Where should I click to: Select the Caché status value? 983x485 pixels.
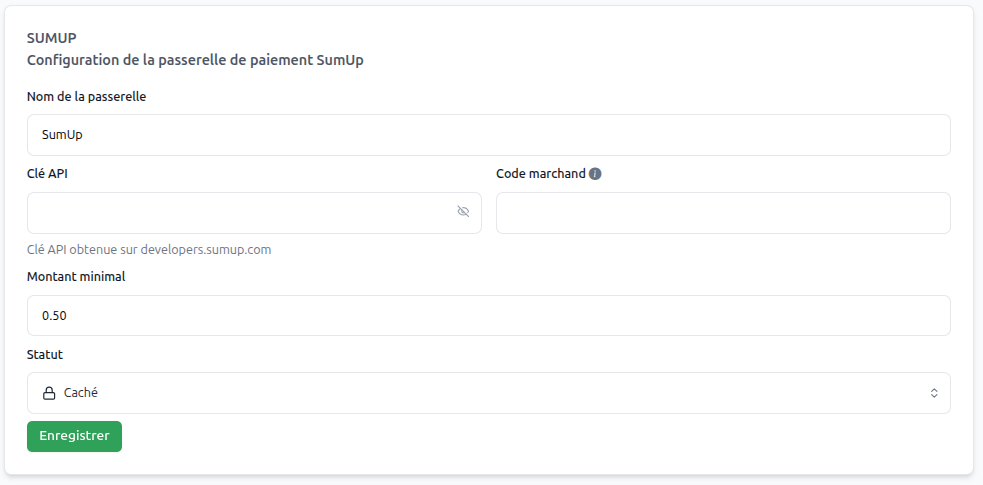[80, 393]
